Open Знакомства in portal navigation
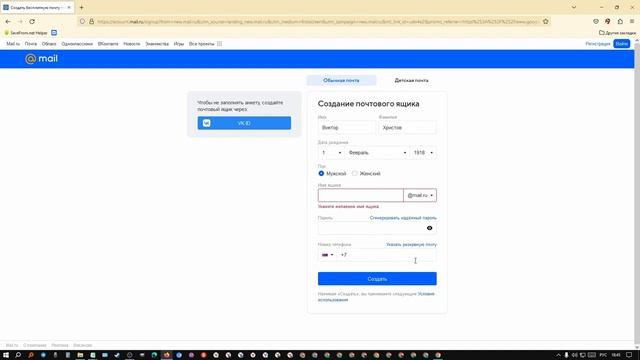 (x=157, y=44)
